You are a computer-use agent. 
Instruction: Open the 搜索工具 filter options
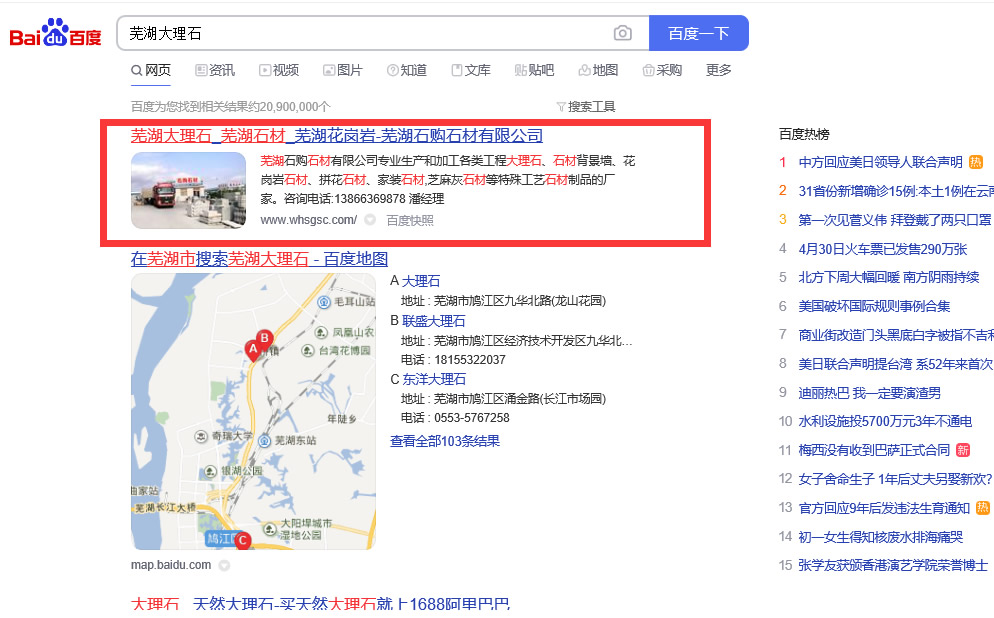pyautogui.click(x=586, y=107)
